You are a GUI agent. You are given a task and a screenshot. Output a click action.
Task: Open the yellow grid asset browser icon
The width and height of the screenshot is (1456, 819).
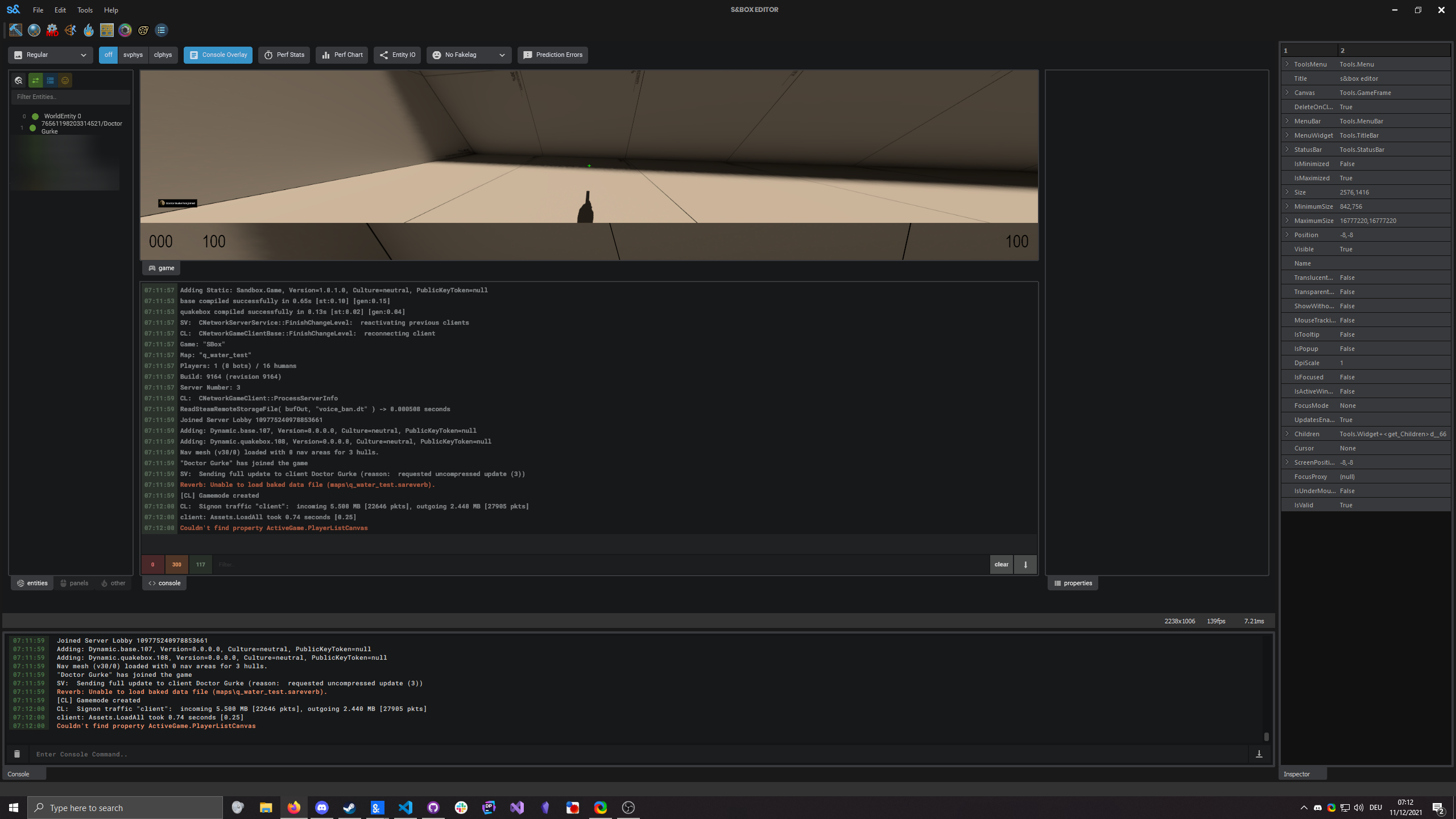107,30
